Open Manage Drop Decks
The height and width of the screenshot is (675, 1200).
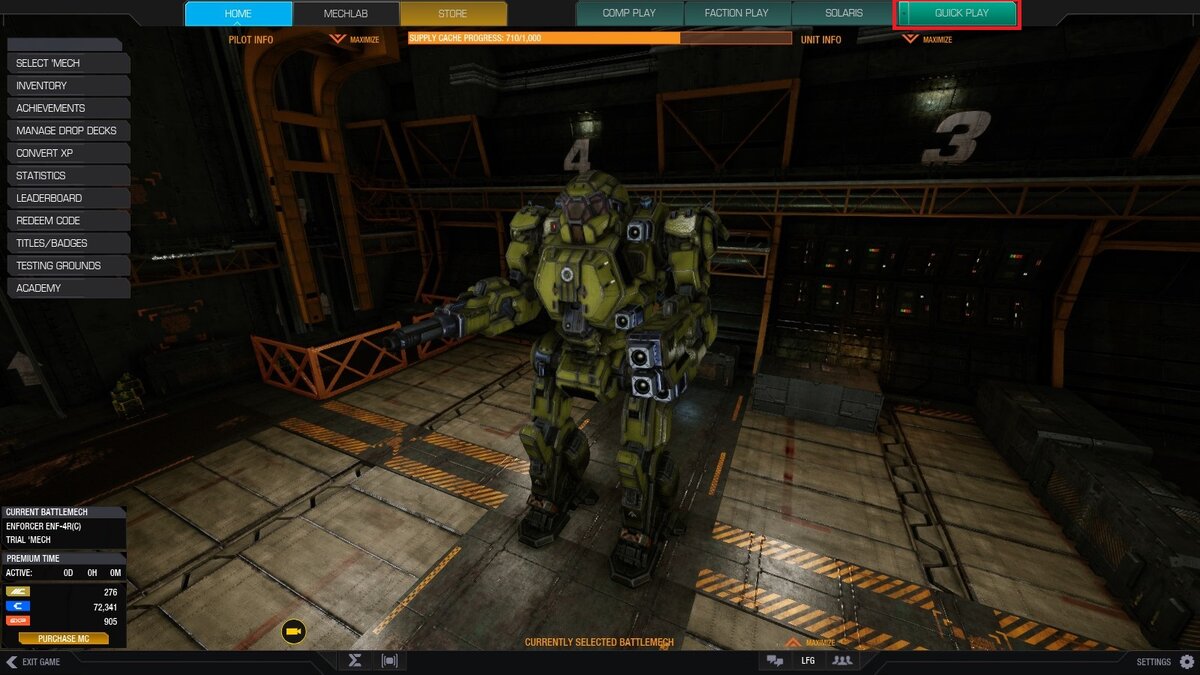[x=68, y=131]
